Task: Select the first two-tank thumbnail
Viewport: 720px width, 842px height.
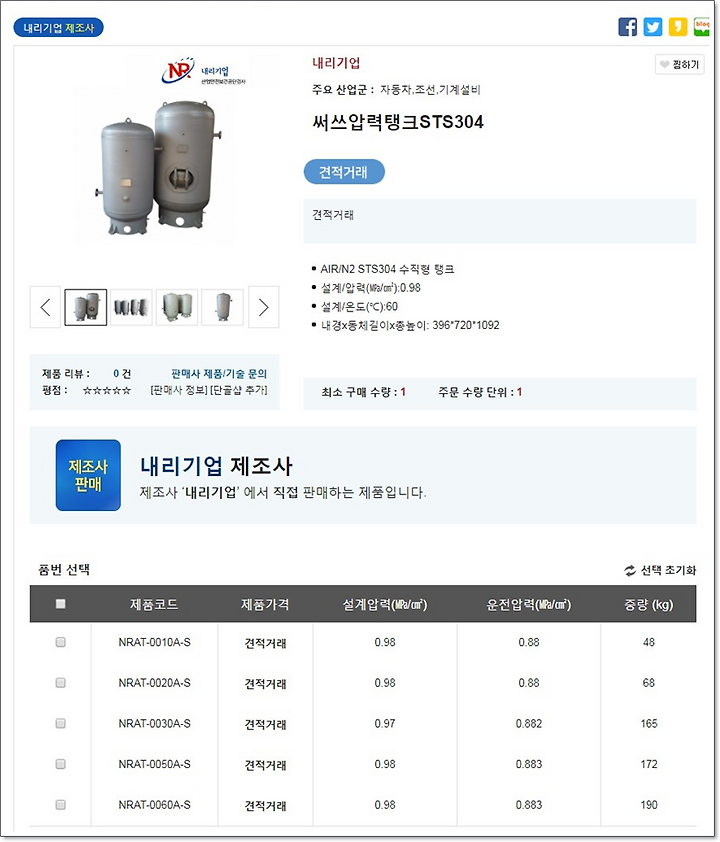Action: coord(86,307)
